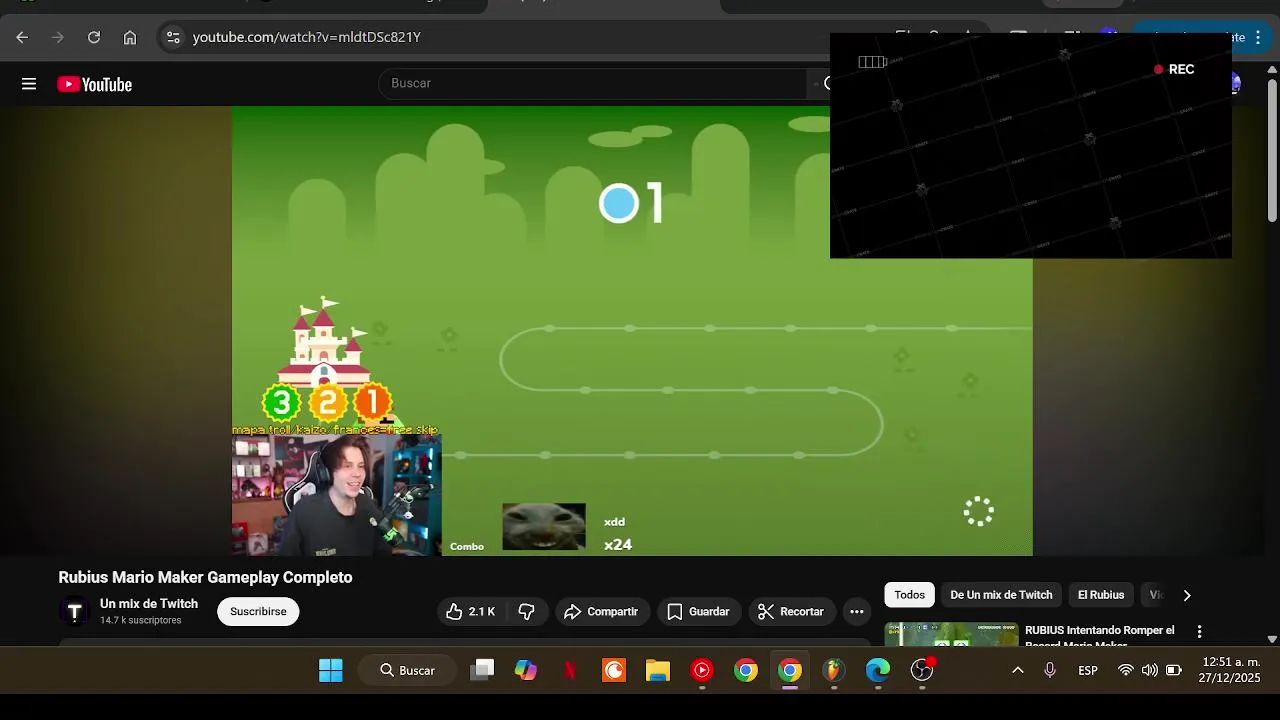This screenshot has width=1280, height=720.
Task: Go back with the browser back arrow
Action: pyautogui.click(x=22, y=37)
